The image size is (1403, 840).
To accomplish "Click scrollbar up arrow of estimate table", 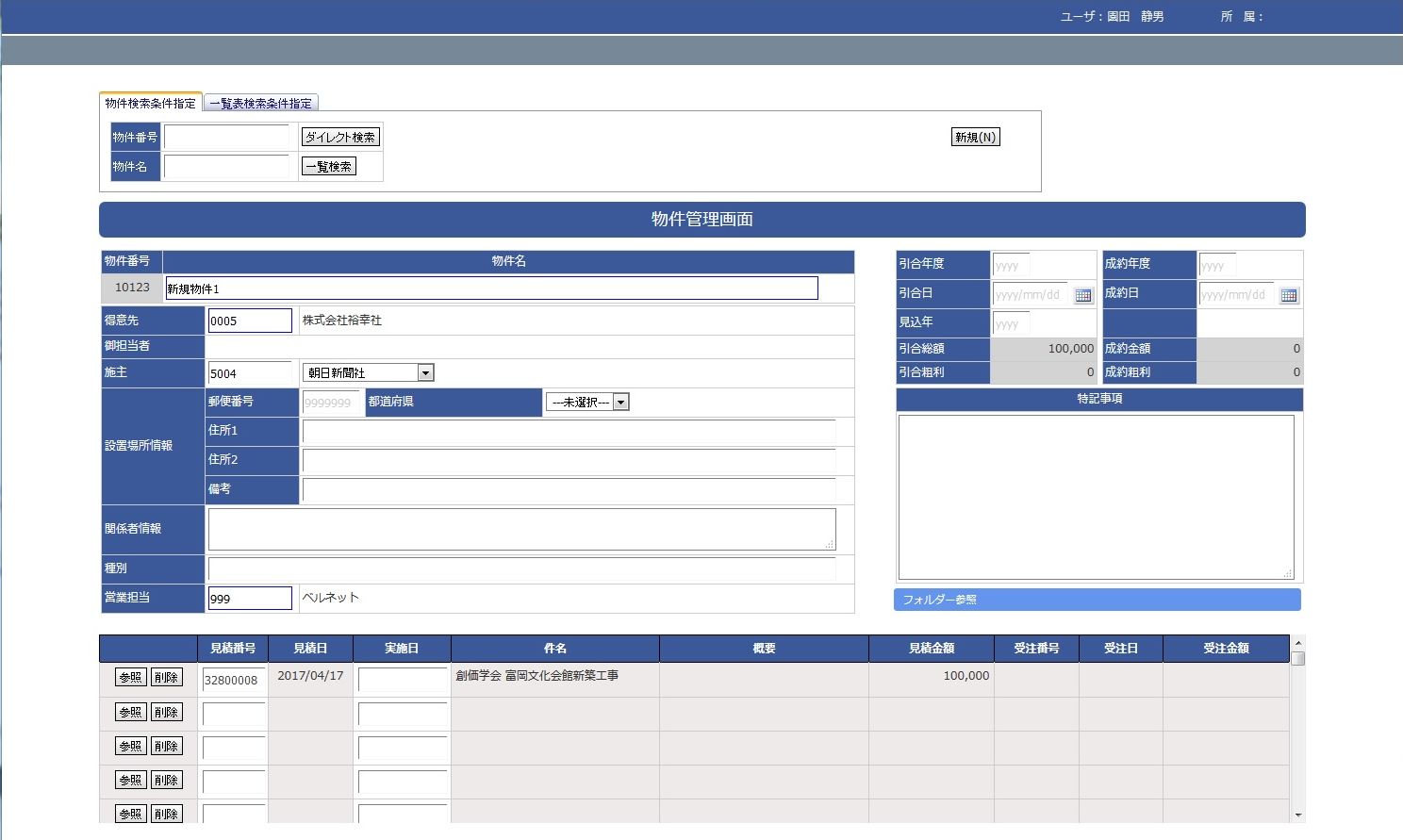I will coord(1298,643).
